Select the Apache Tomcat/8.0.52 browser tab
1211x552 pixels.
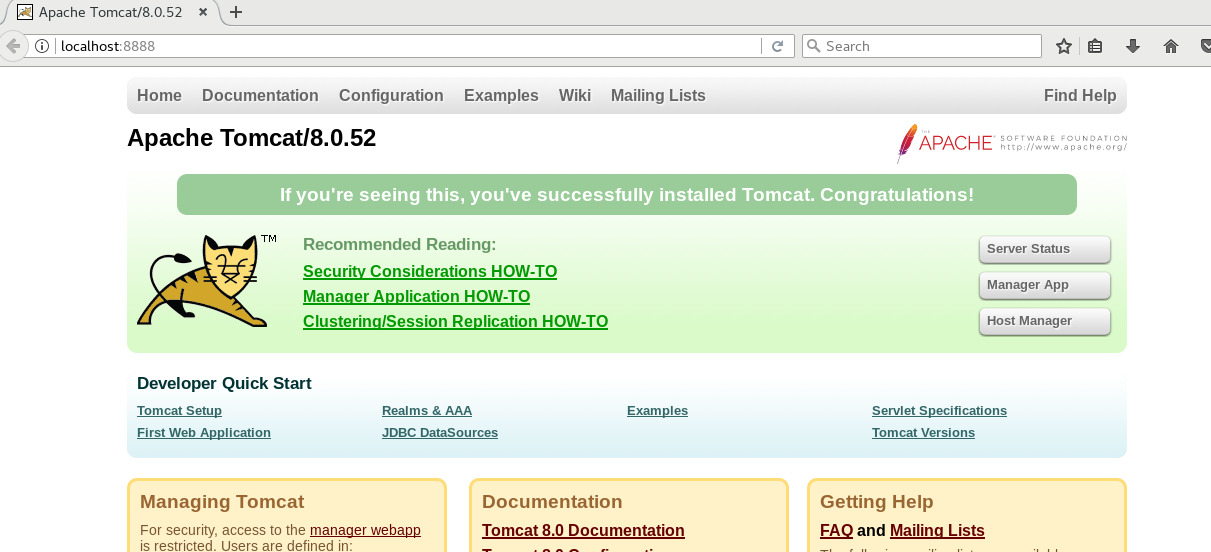tap(110, 12)
